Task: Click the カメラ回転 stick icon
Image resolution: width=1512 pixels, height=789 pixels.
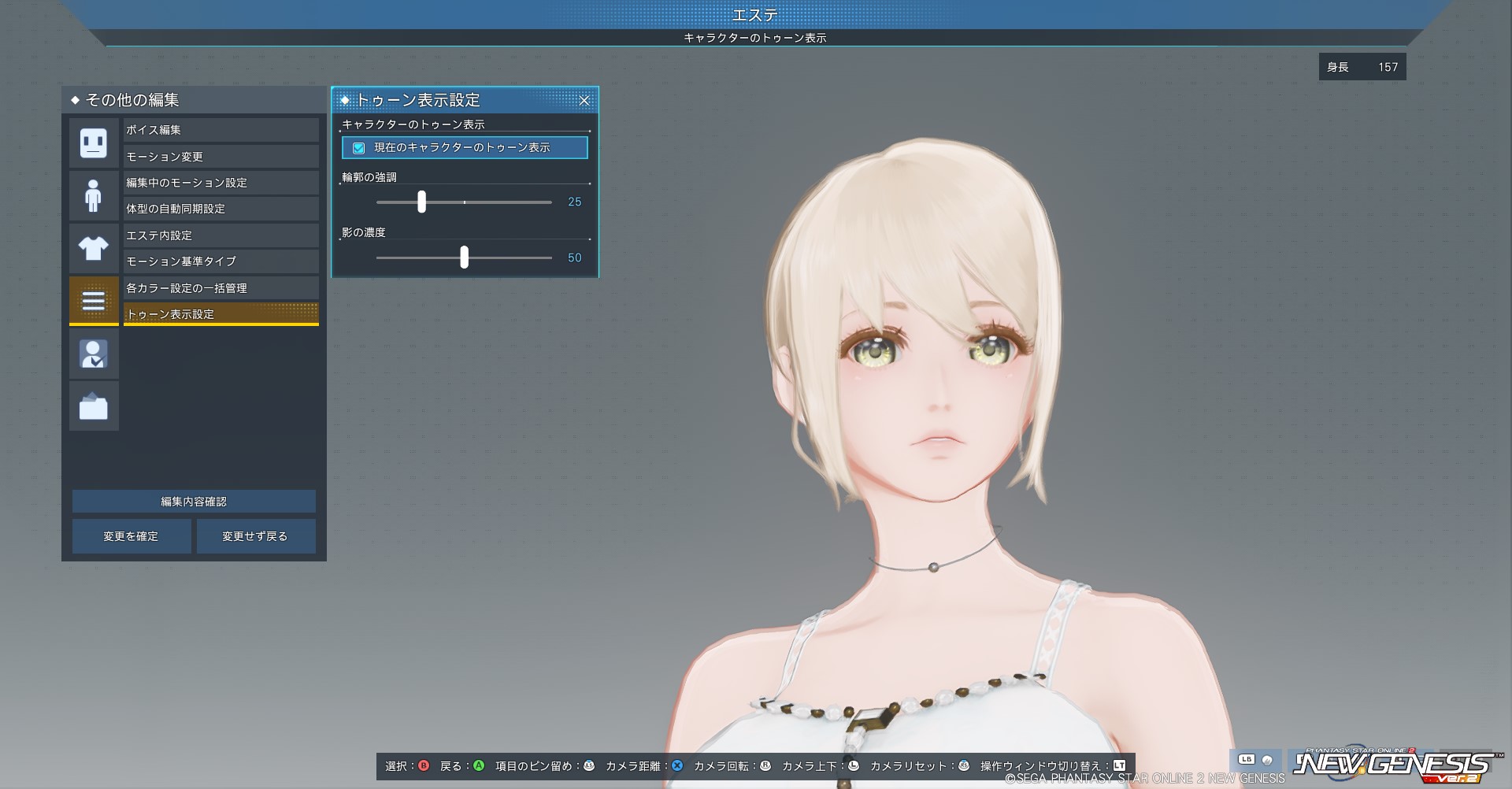Action: [x=765, y=765]
